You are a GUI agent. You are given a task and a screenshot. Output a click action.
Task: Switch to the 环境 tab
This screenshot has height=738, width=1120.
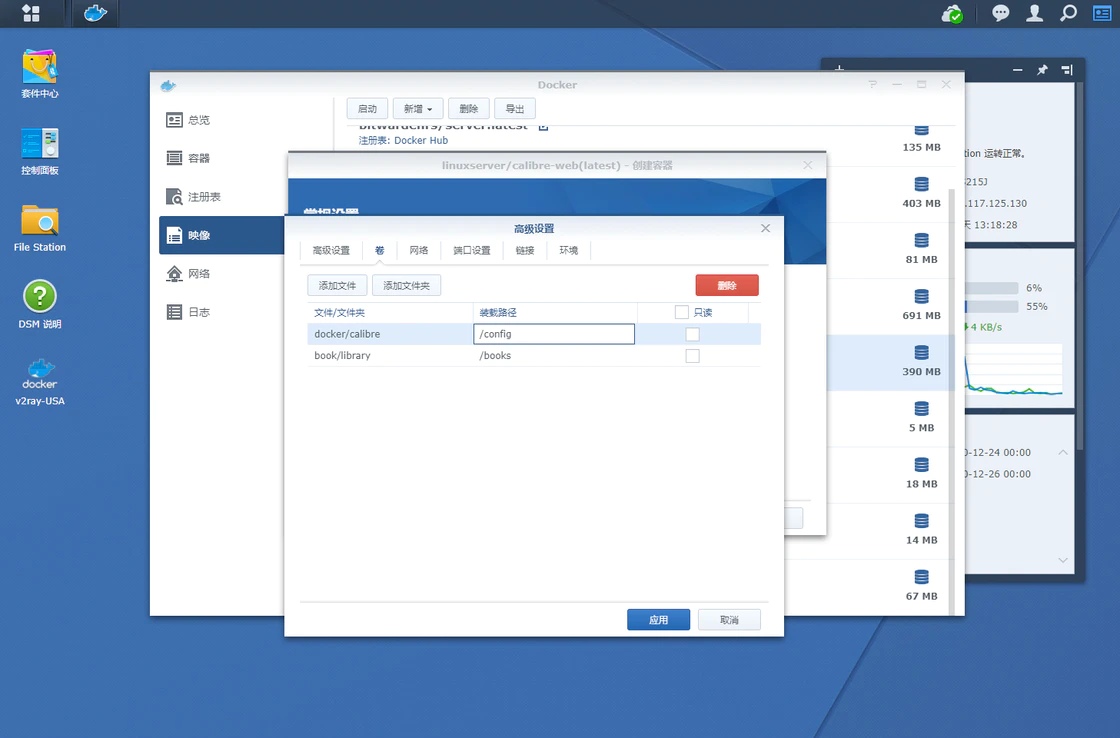pyautogui.click(x=568, y=250)
